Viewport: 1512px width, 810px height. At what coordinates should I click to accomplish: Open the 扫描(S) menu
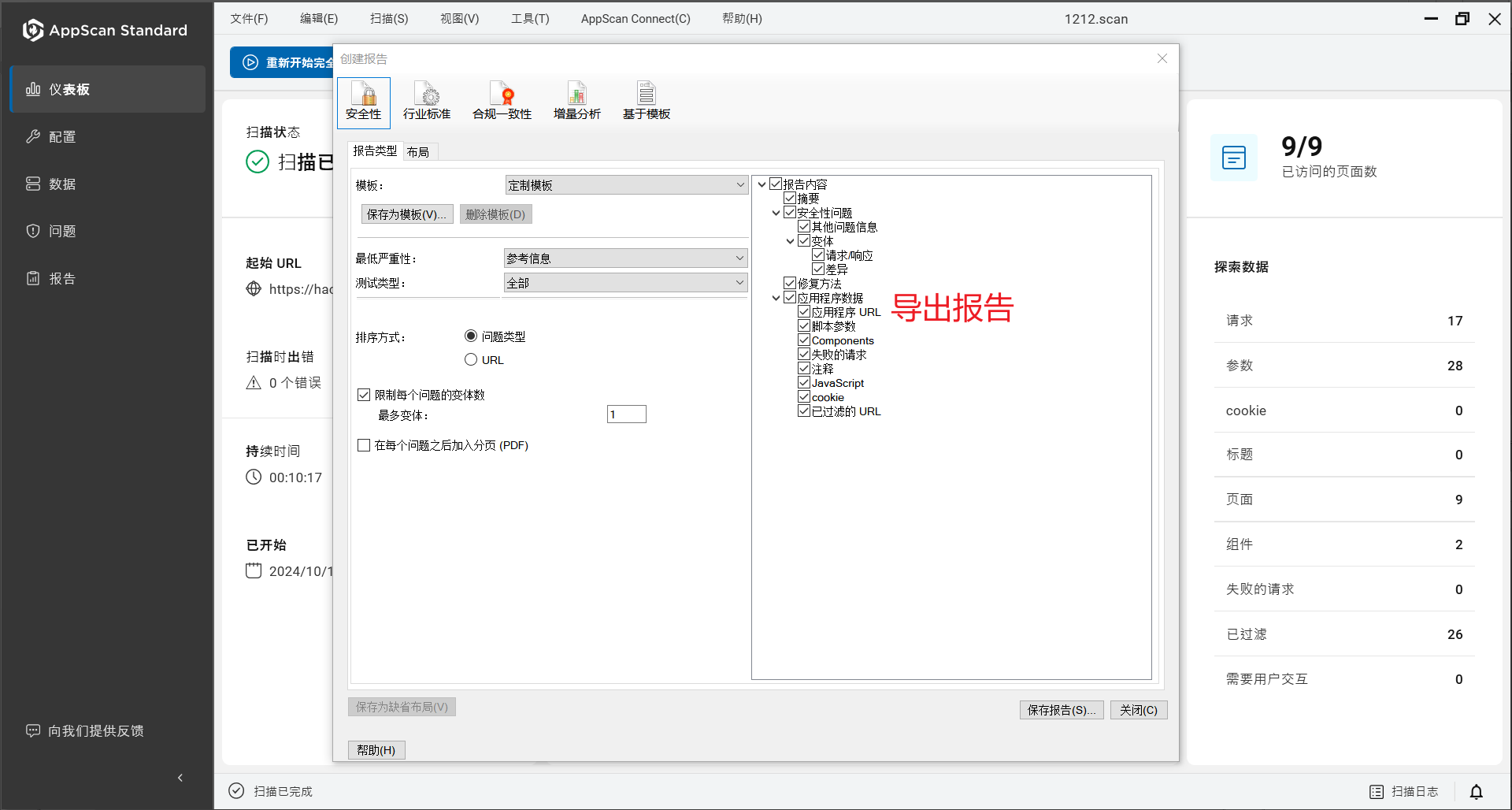(x=389, y=18)
